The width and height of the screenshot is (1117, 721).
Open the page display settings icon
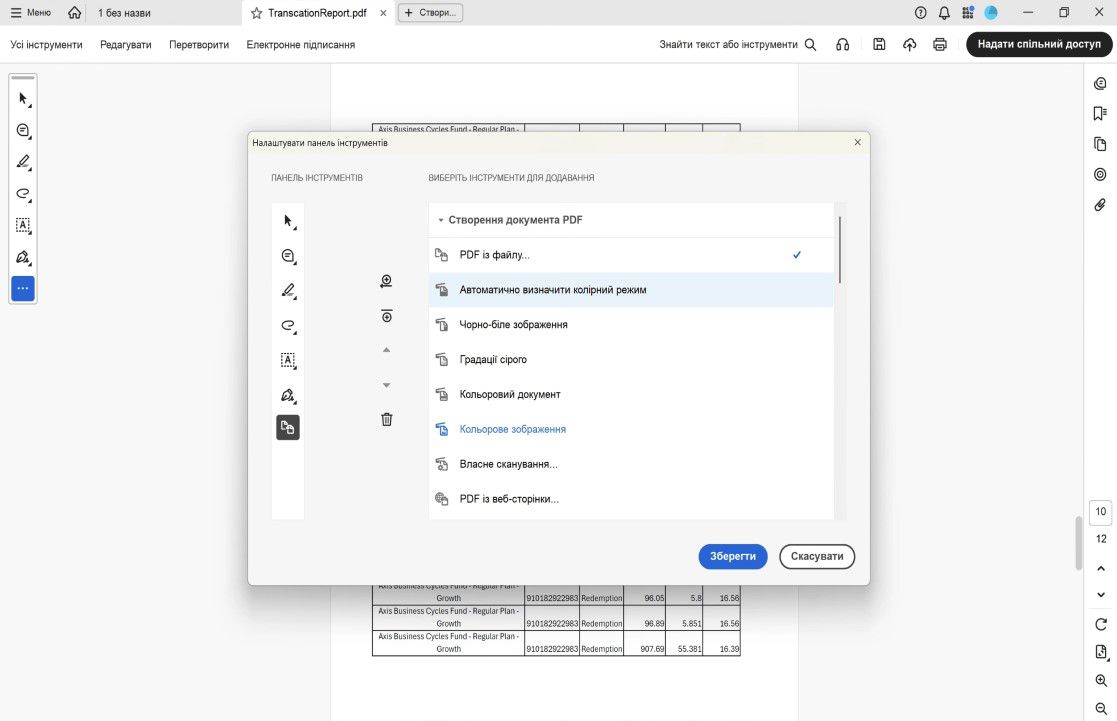(1101, 652)
